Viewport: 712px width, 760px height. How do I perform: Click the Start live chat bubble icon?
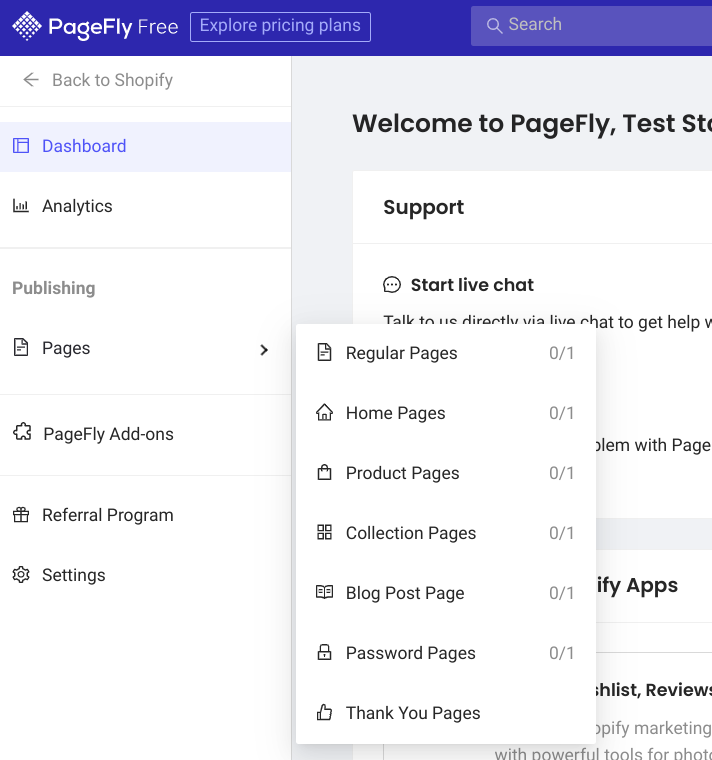pyautogui.click(x=392, y=285)
